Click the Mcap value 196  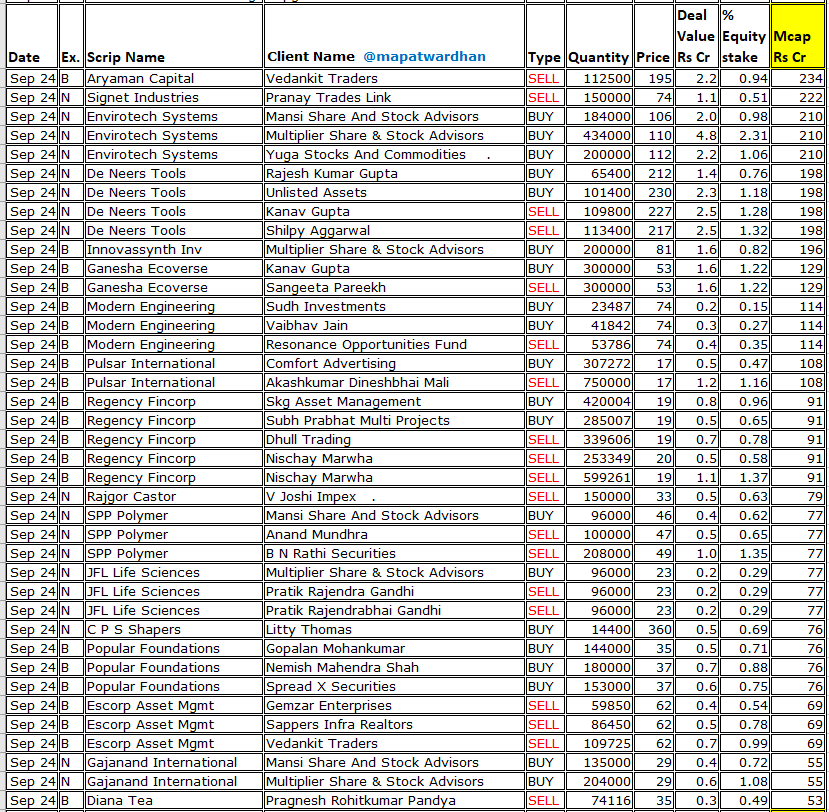(797, 250)
